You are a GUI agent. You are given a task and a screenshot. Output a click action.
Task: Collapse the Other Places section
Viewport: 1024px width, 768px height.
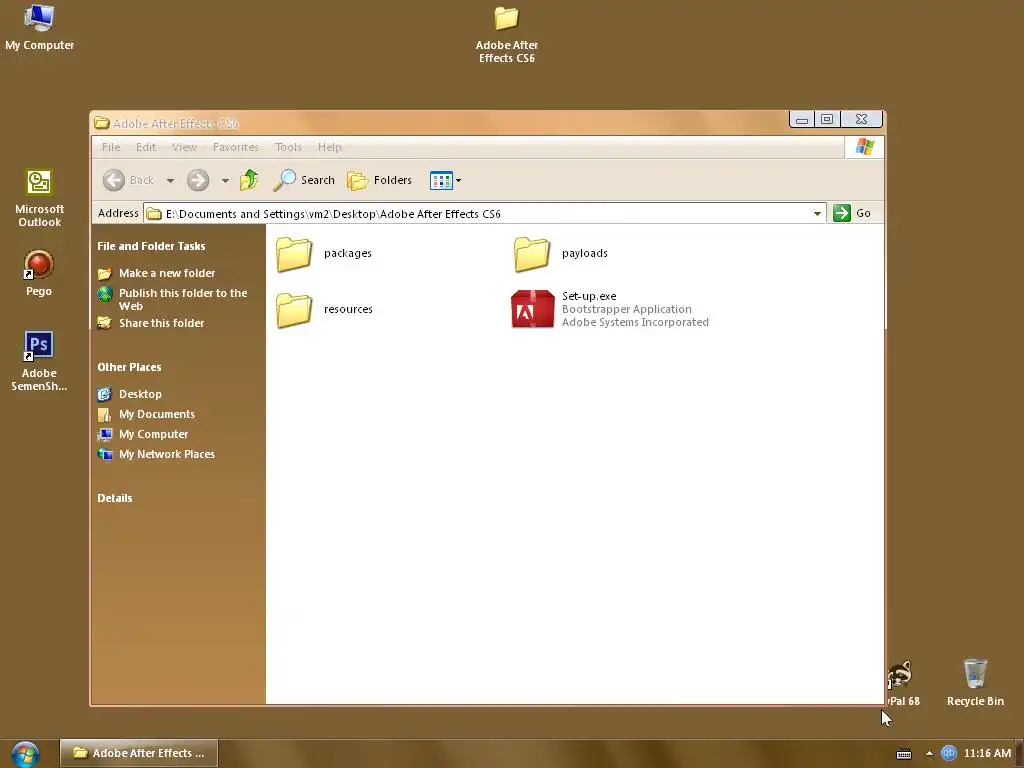click(129, 367)
